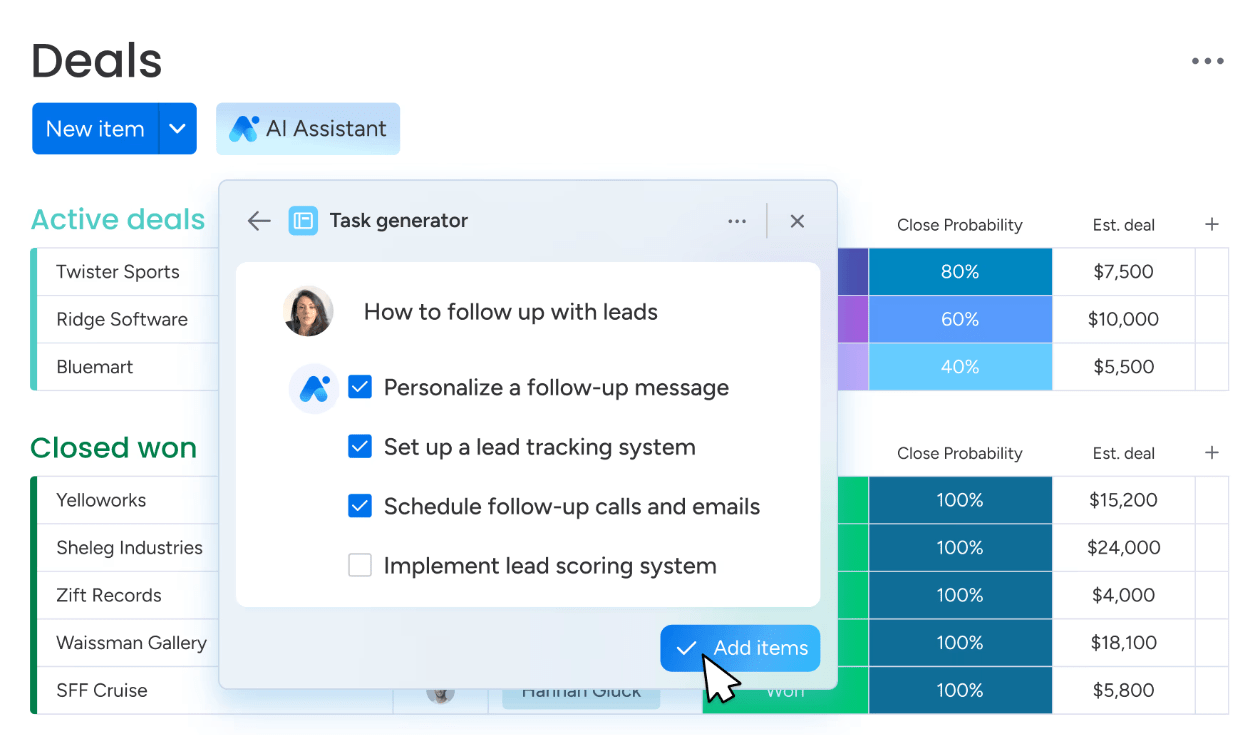This screenshot has width=1251, height=735.
Task: Open the Sheleg Industries deal
Action: (129, 548)
